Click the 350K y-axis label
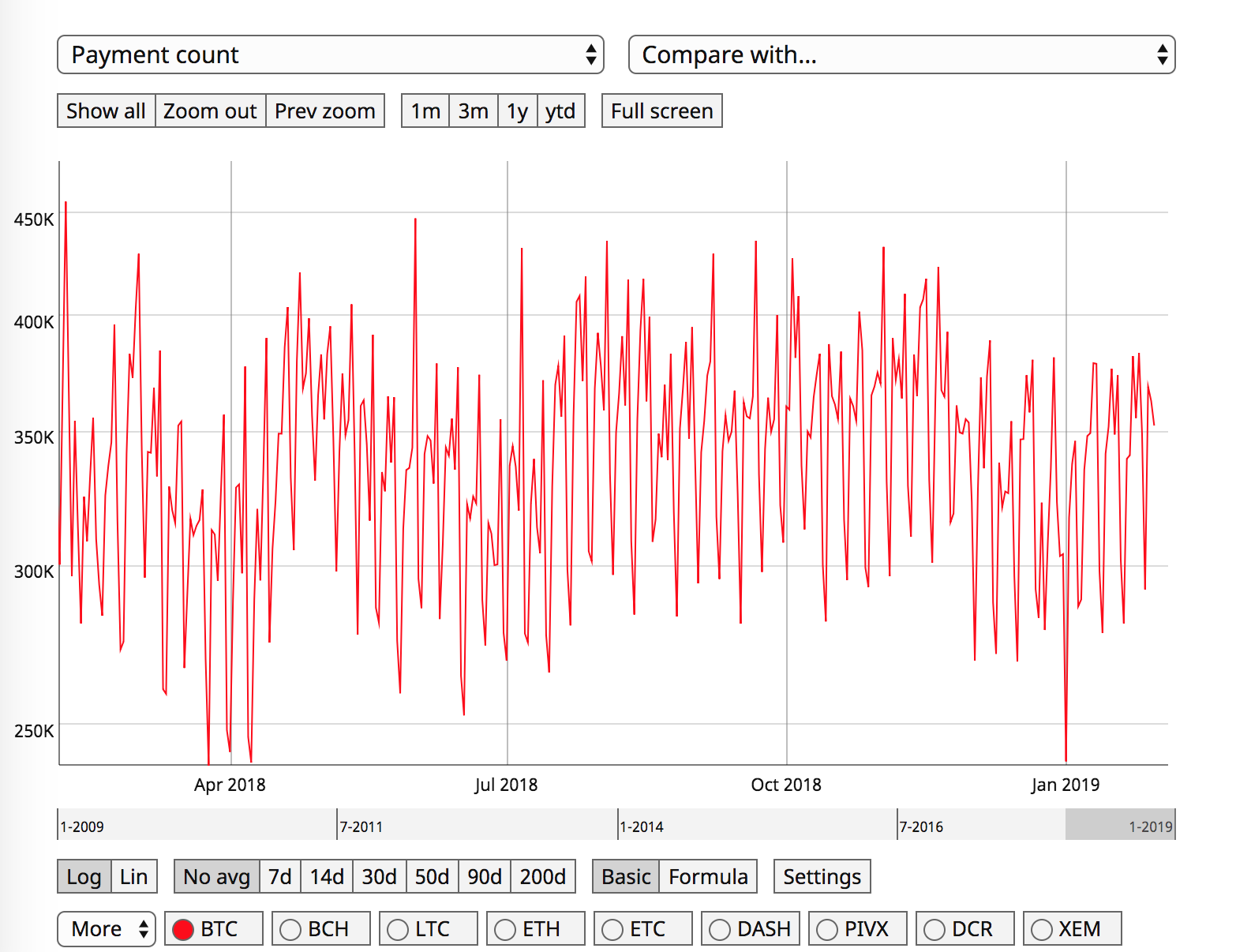This screenshot has width=1236, height=952. pos(34,437)
